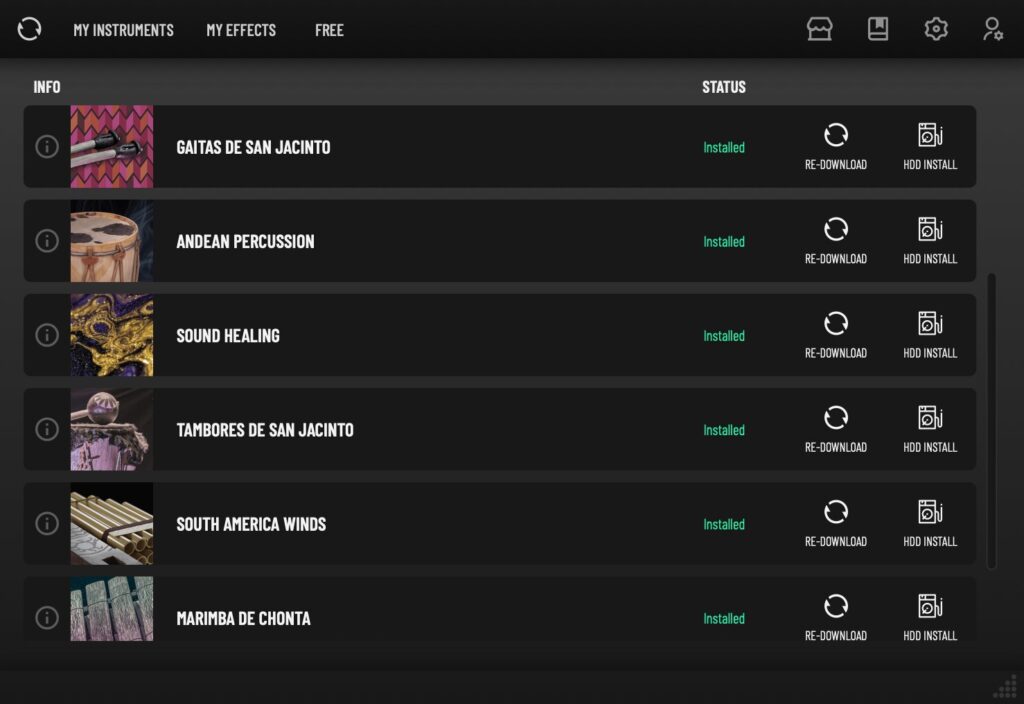Re-download Gaitas de San Jacinto

(835, 147)
